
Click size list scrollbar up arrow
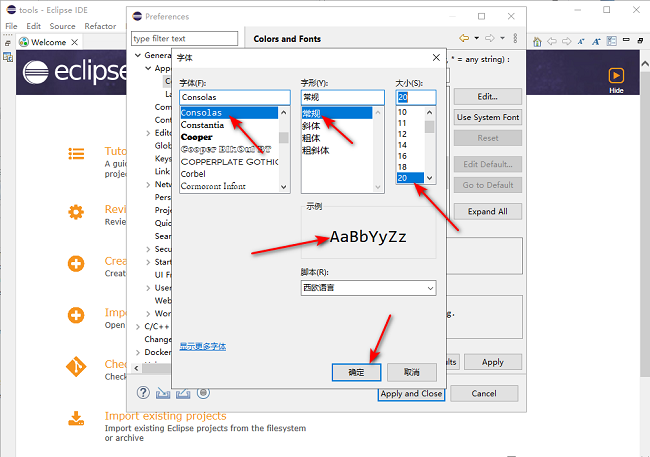pyautogui.click(x=429, y=112)
